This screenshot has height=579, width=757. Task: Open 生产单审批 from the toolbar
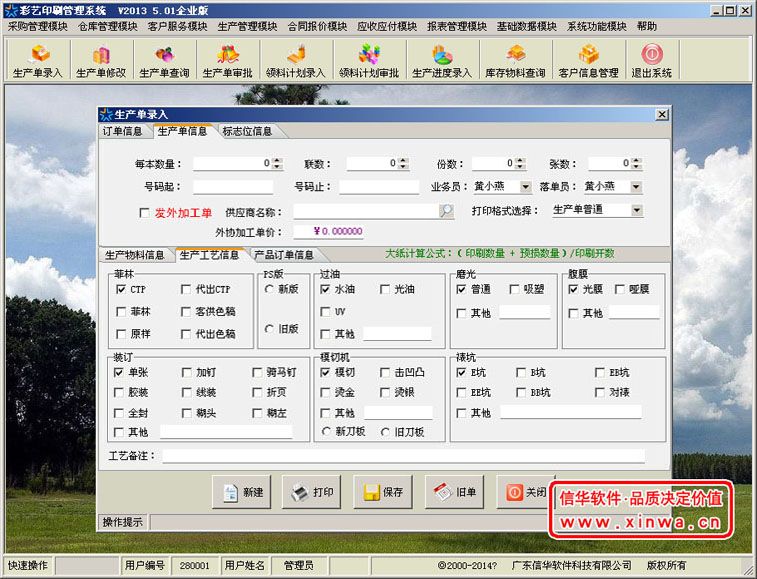tap(228, 60)
